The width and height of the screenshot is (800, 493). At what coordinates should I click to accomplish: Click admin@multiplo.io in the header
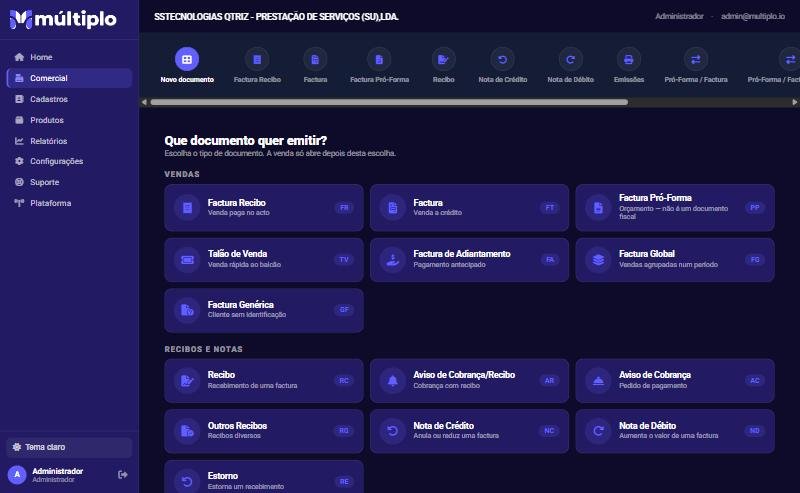coord(753,16)
